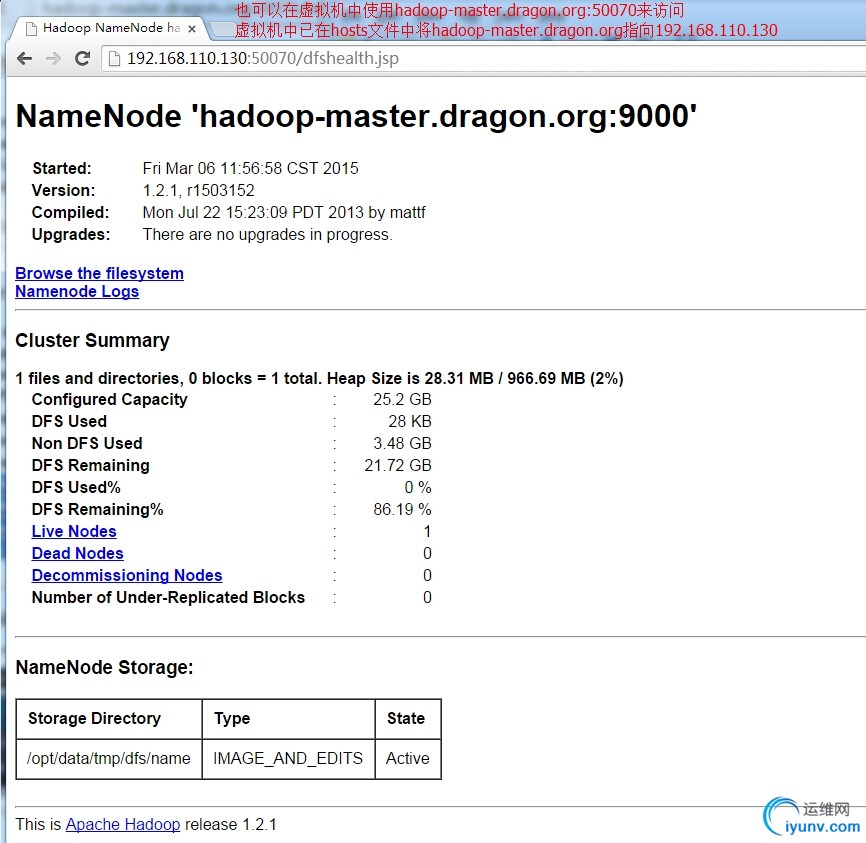This screenshot has width=866, height=843.
Task: Click the NameNode Storage heading
Action: tap(104, 667)
